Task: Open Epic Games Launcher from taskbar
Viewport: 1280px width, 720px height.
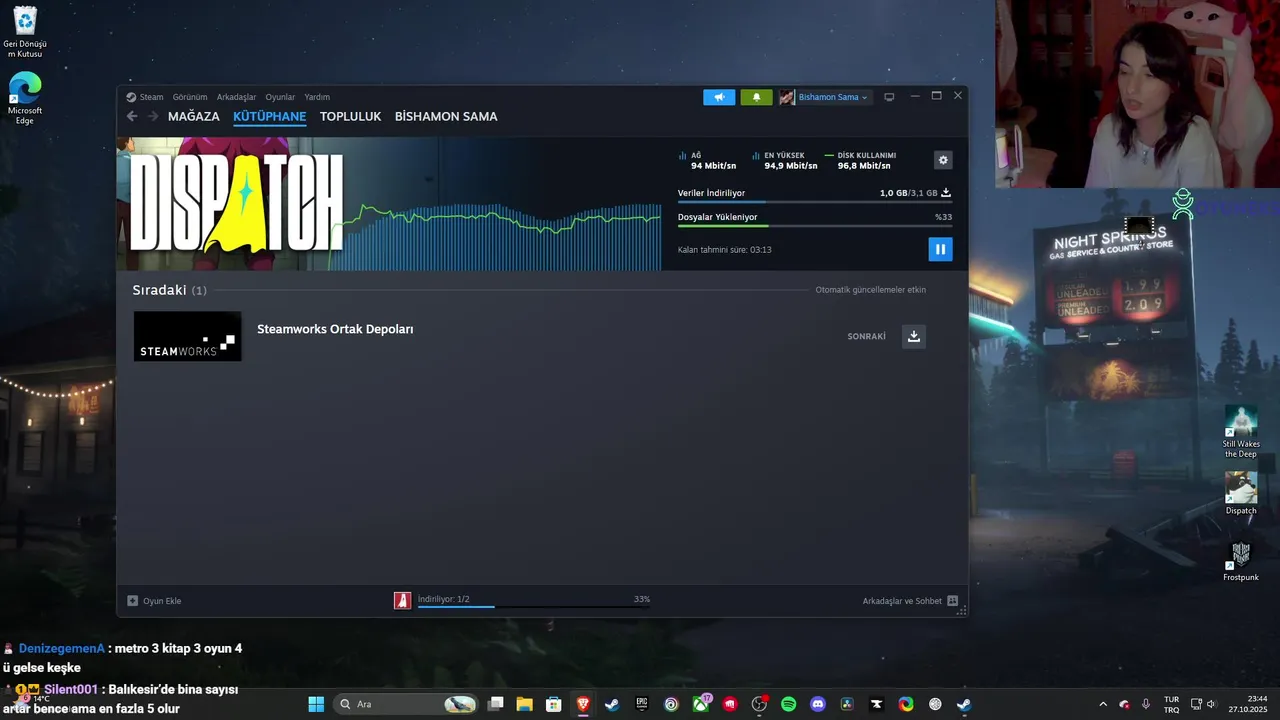Action: tap(642, 704)
